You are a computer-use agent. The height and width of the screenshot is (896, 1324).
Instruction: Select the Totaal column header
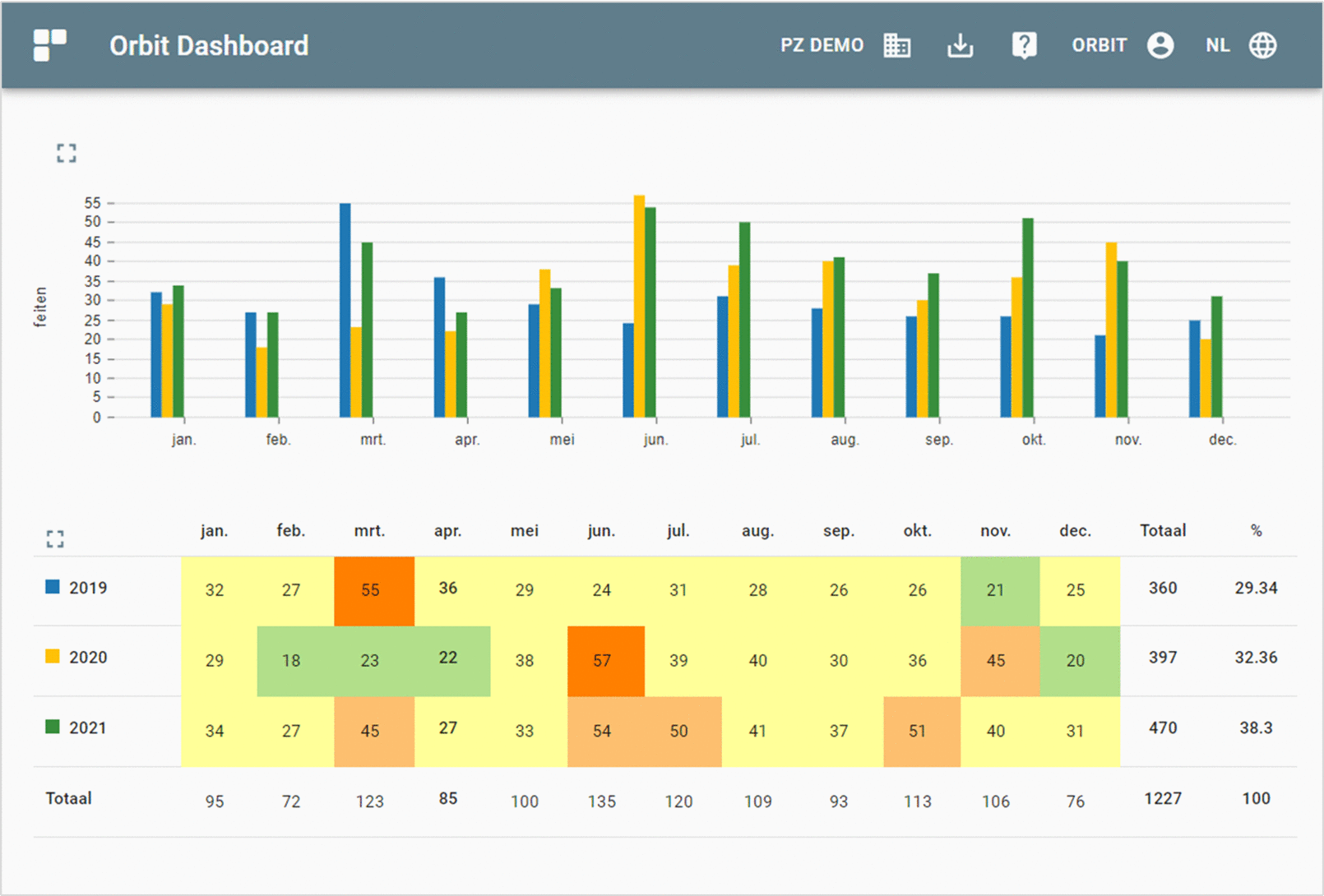1162,530
